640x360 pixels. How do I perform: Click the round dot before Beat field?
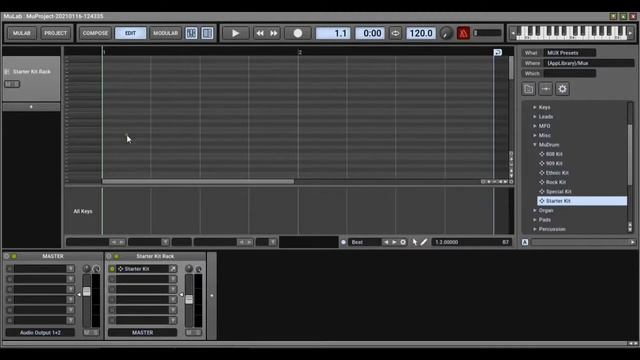click(343, 242)
